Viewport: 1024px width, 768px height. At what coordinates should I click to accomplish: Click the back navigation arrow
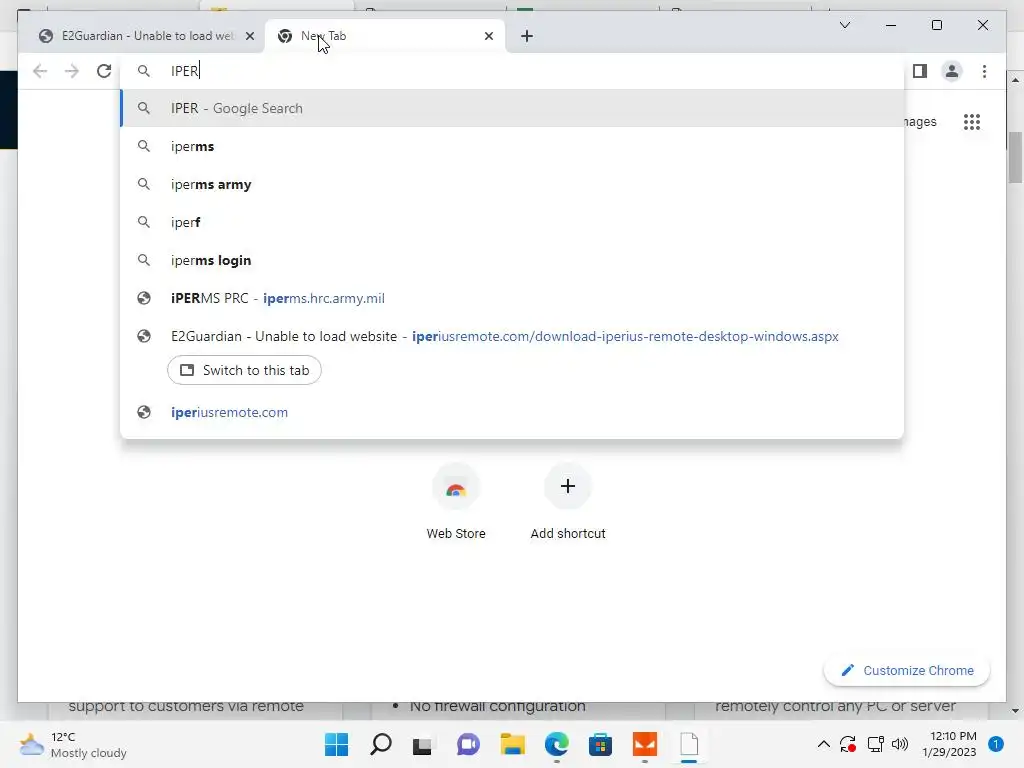pyautogui.click(x=40, y=71)
